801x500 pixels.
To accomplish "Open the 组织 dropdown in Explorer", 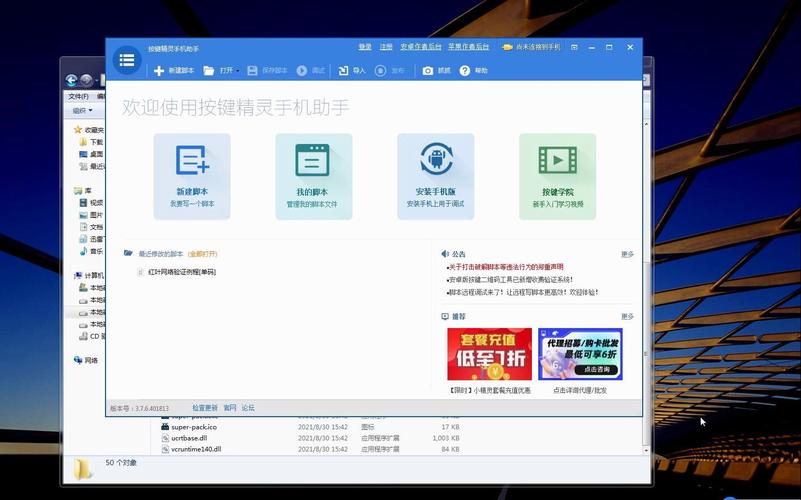I will [82, 111].
